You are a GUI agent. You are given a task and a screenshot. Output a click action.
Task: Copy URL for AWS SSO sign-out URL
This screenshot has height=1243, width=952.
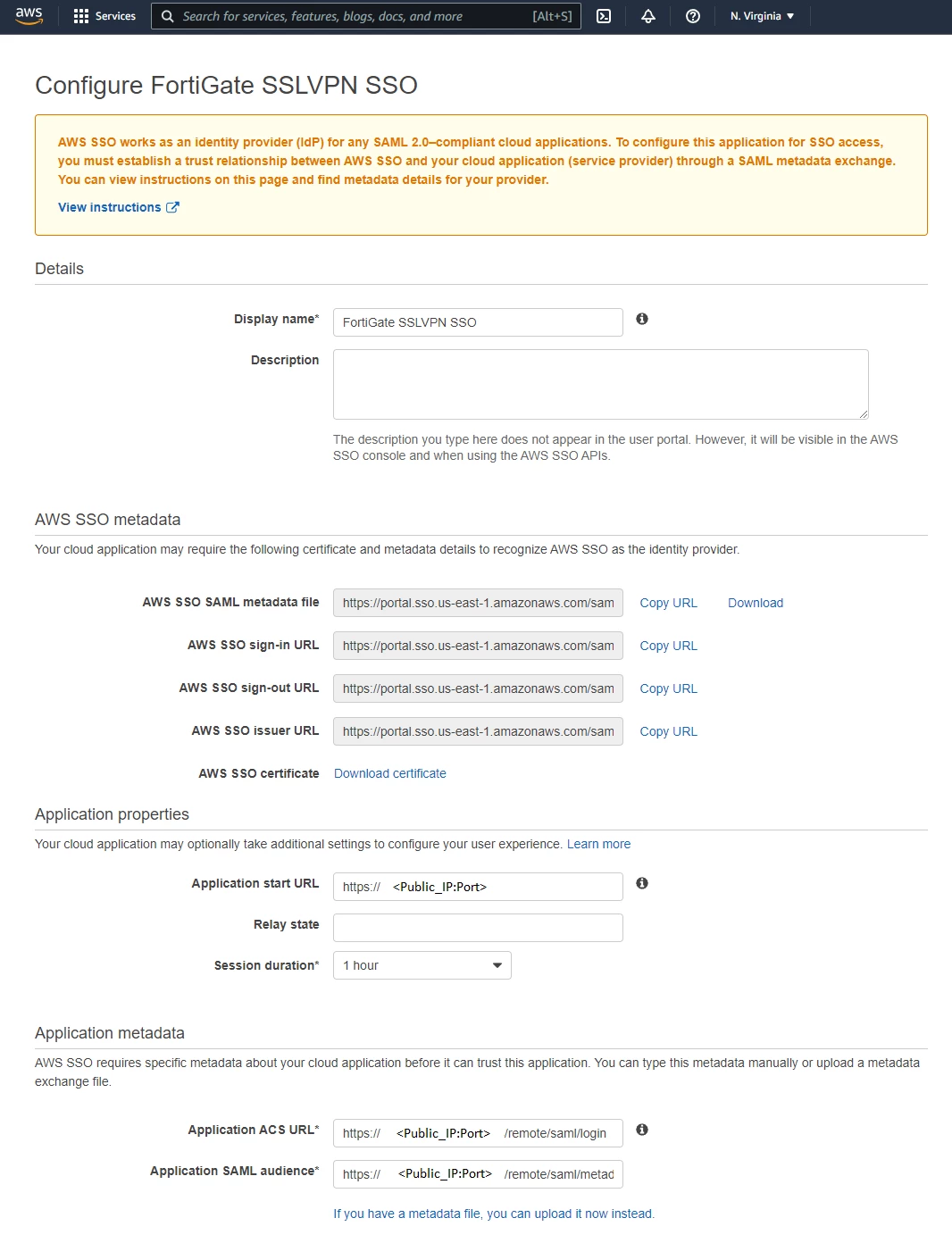coord(668,688)
